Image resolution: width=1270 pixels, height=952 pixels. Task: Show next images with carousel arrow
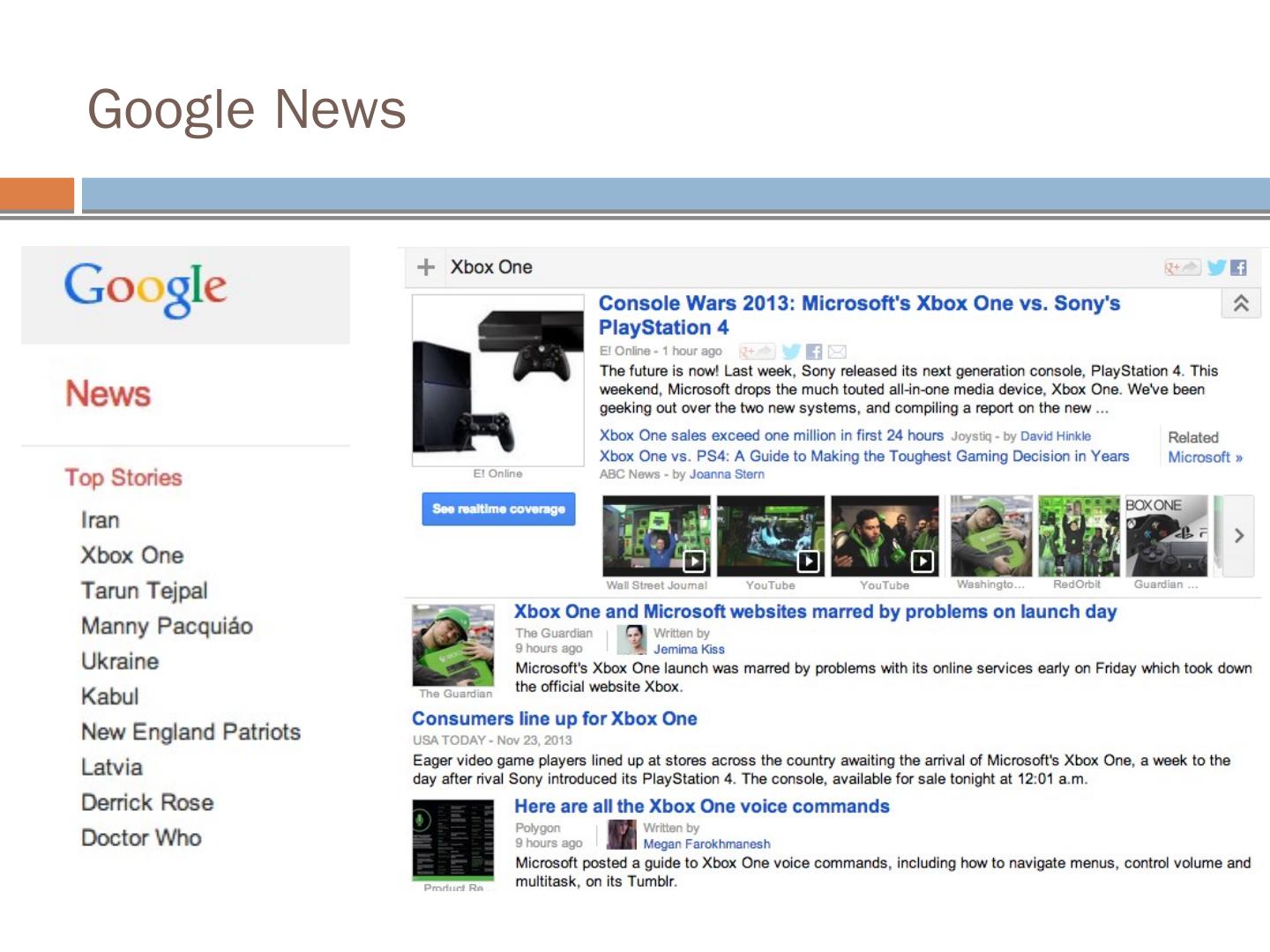coord(1239,536)
